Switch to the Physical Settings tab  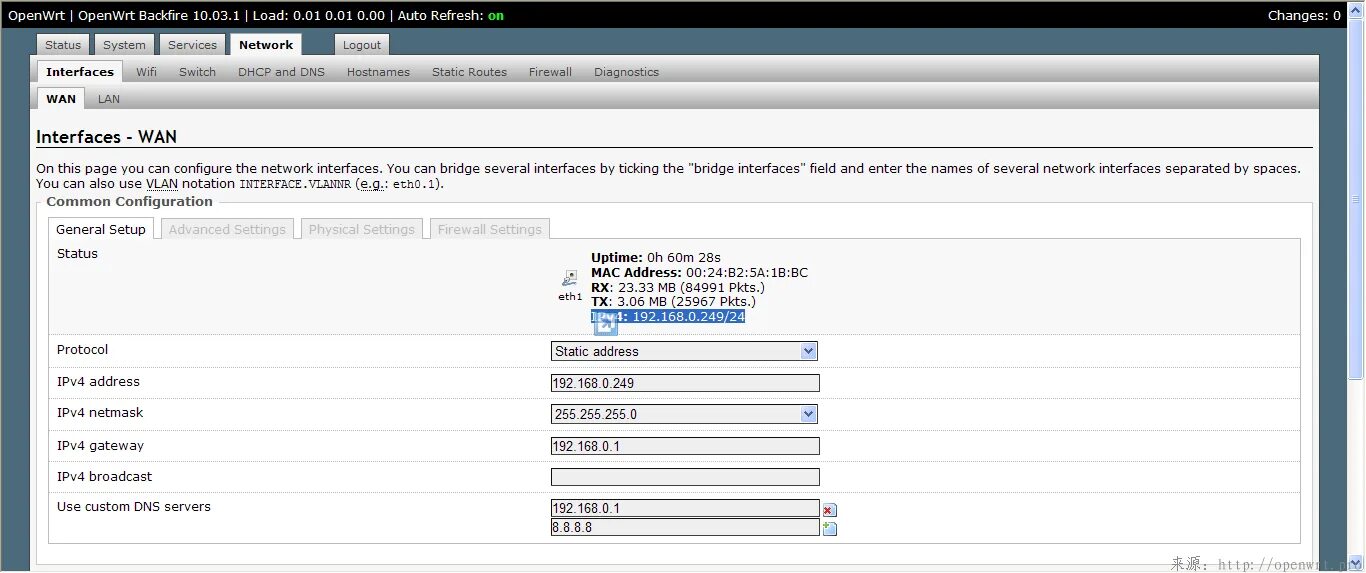(x=361, y=229)
